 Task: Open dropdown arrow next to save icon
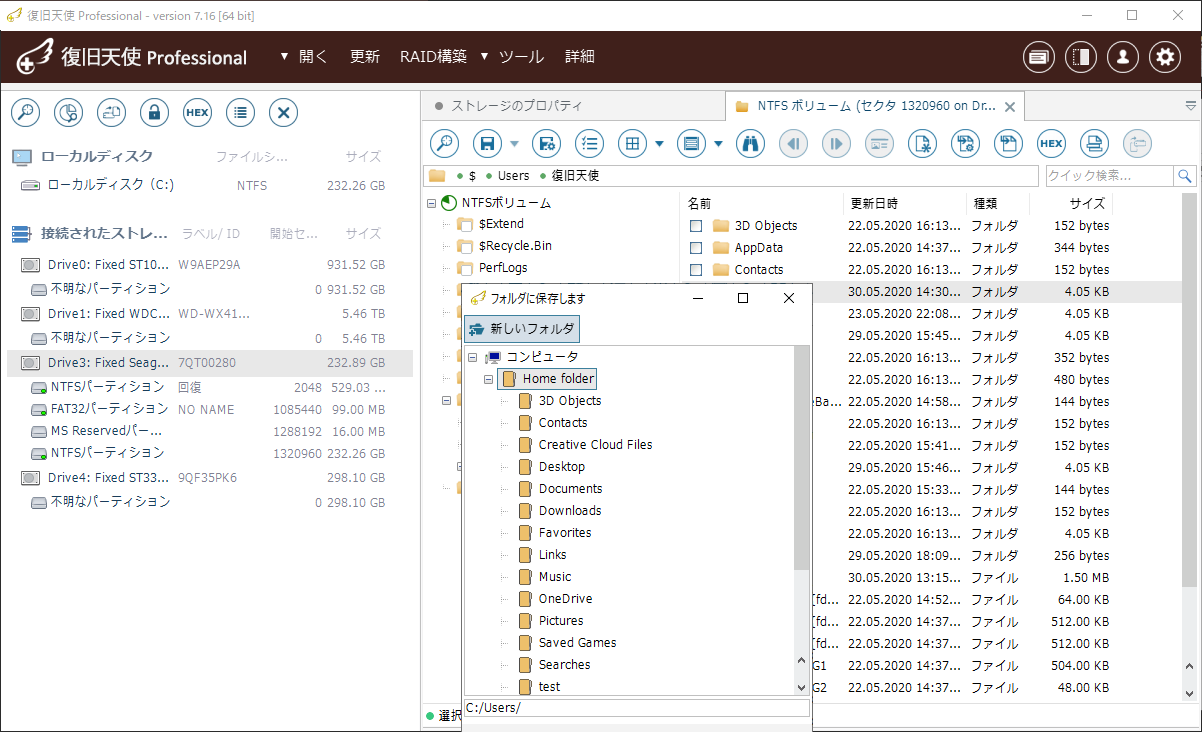pyautogui.click(x=514, y=144)
